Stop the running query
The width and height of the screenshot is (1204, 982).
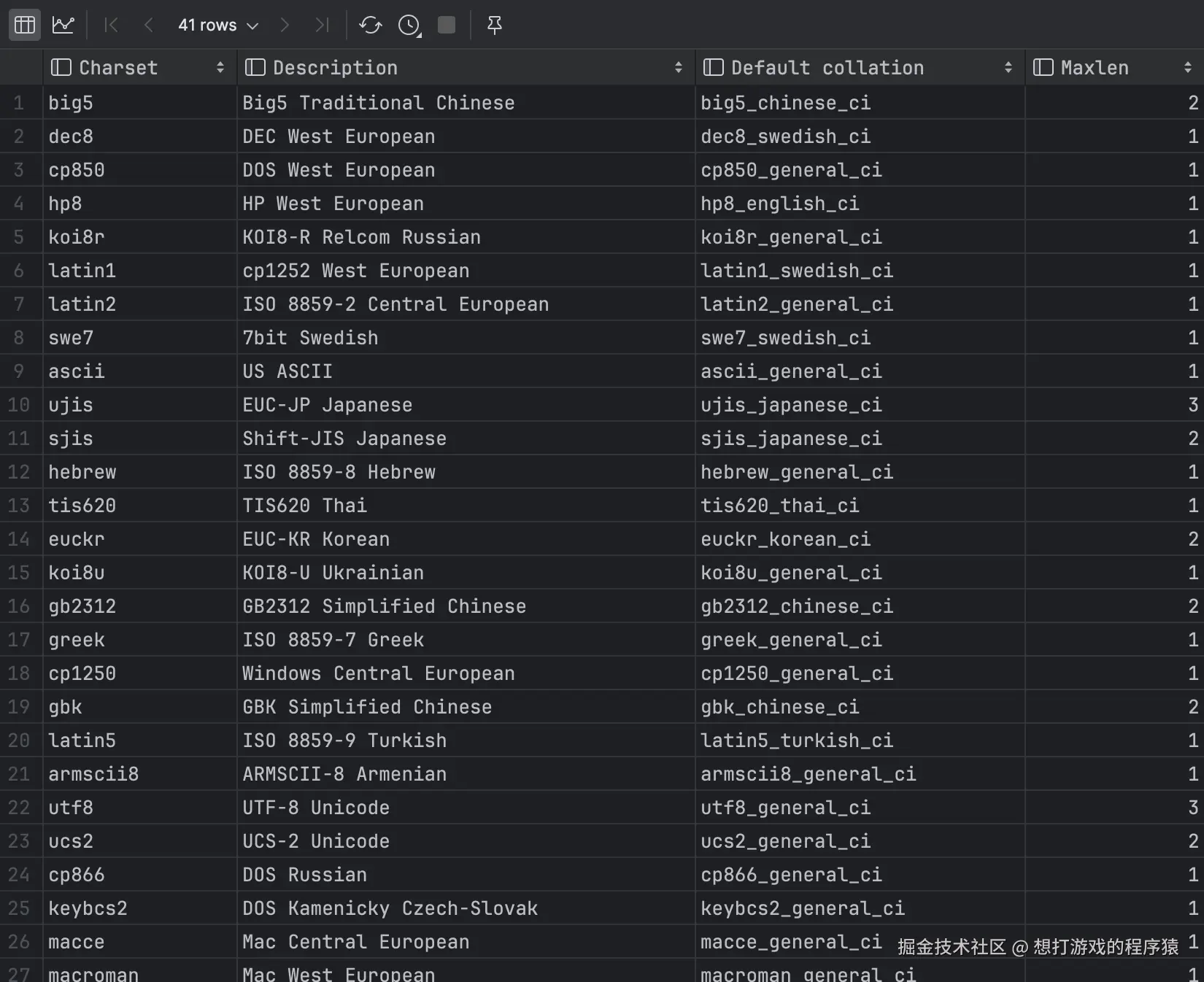click(447, 25)
